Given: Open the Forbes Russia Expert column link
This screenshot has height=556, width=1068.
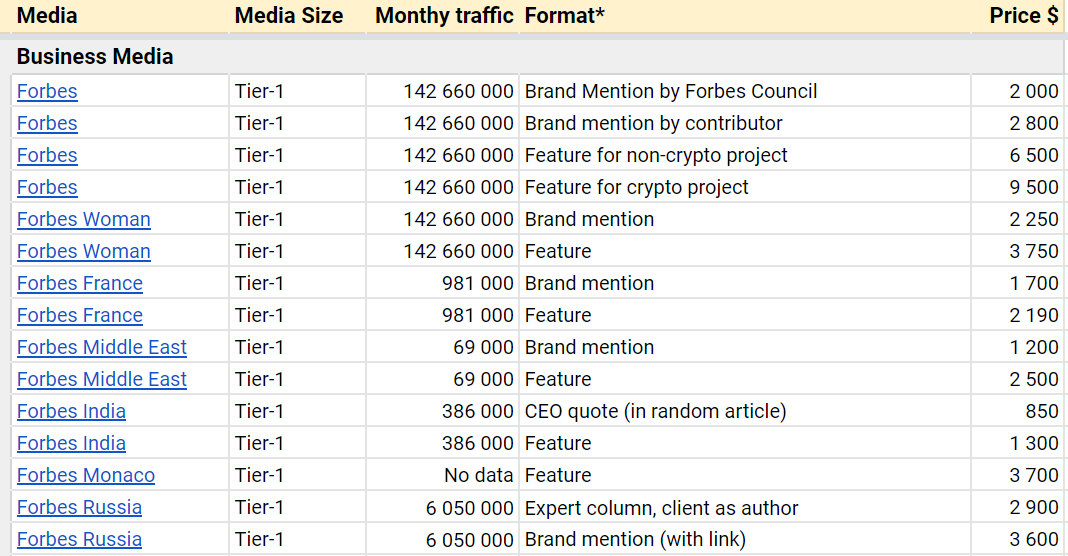Looking at the screenshot, I should pos(80,508).
